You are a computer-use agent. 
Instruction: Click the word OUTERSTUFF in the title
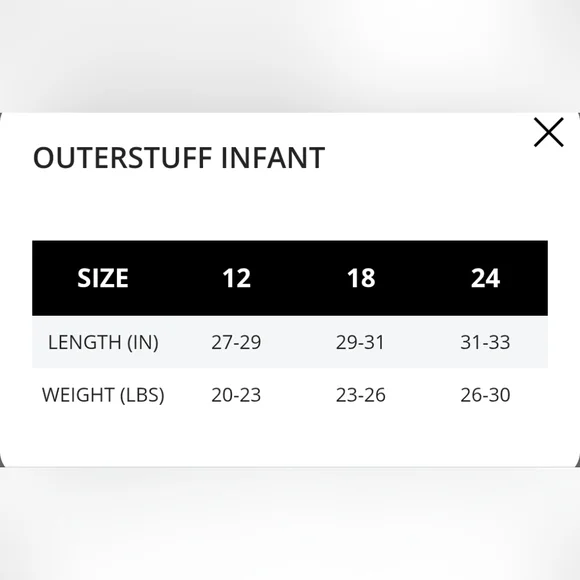pos(122,158)
